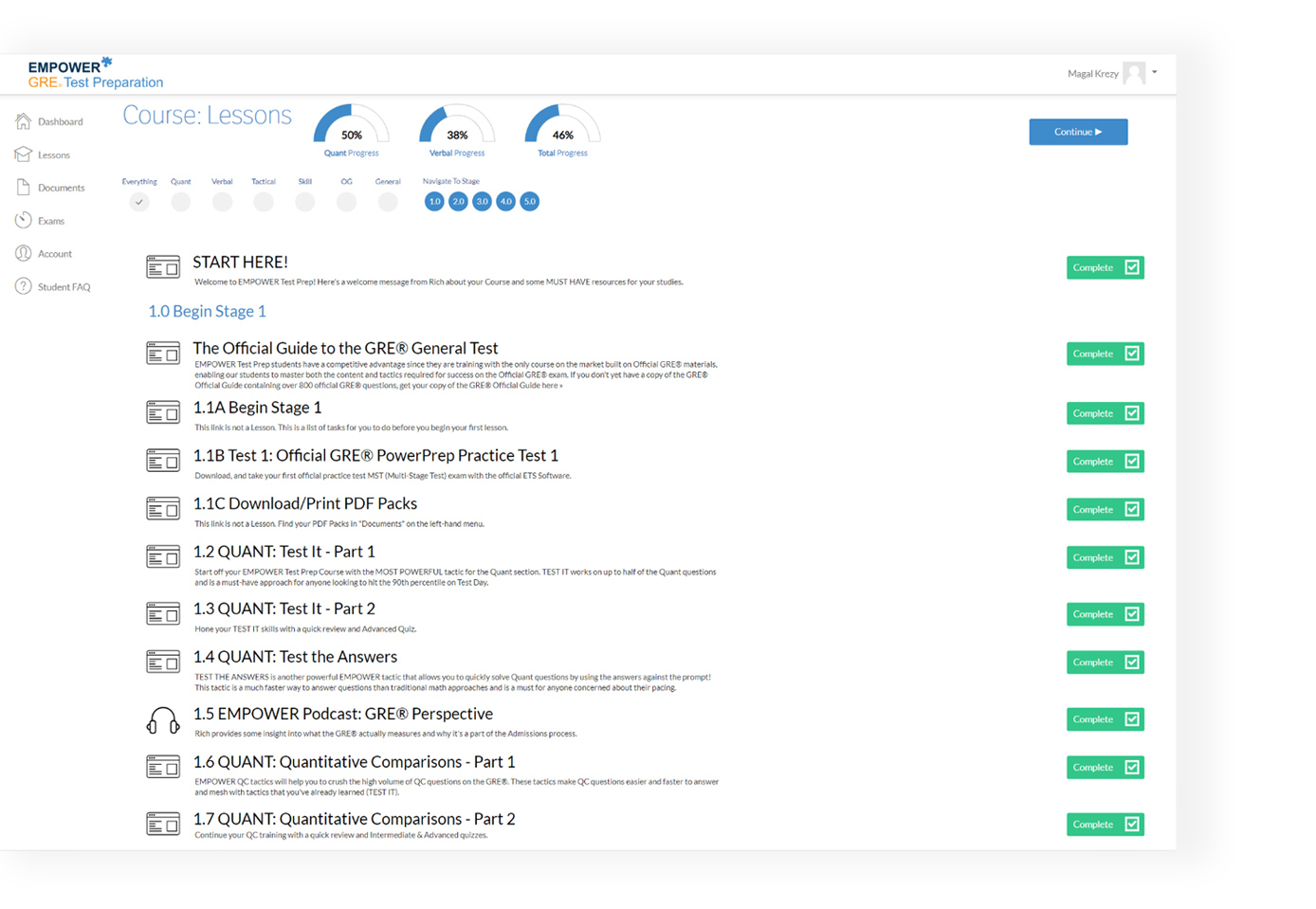Select the Skill filter circle

[x=304, y=202]
